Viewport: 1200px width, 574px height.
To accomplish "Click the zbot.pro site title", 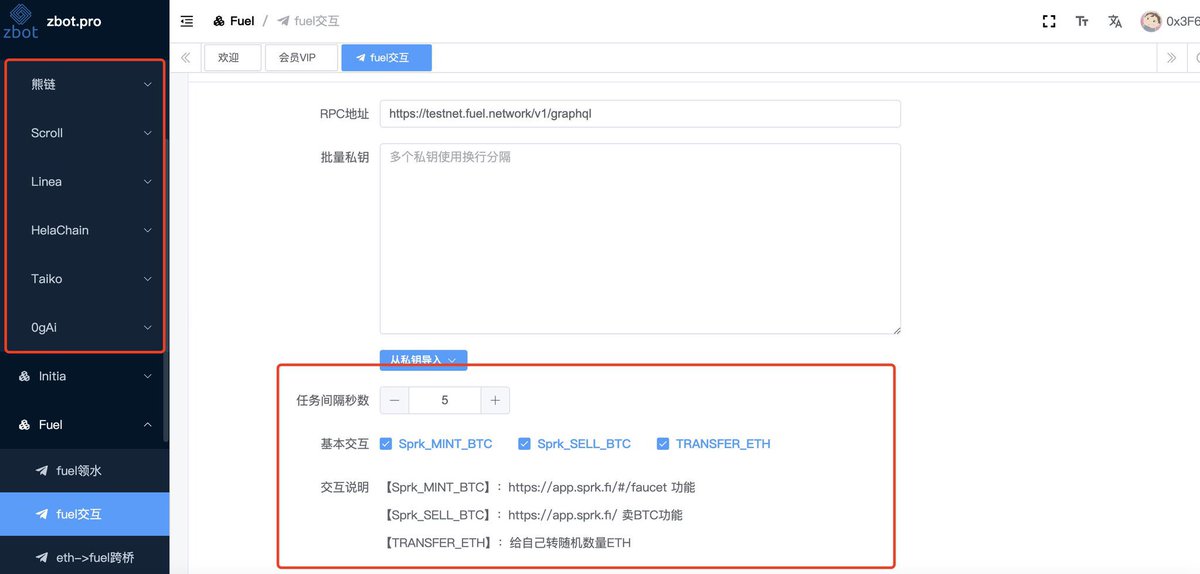I will tap(73, 21).
